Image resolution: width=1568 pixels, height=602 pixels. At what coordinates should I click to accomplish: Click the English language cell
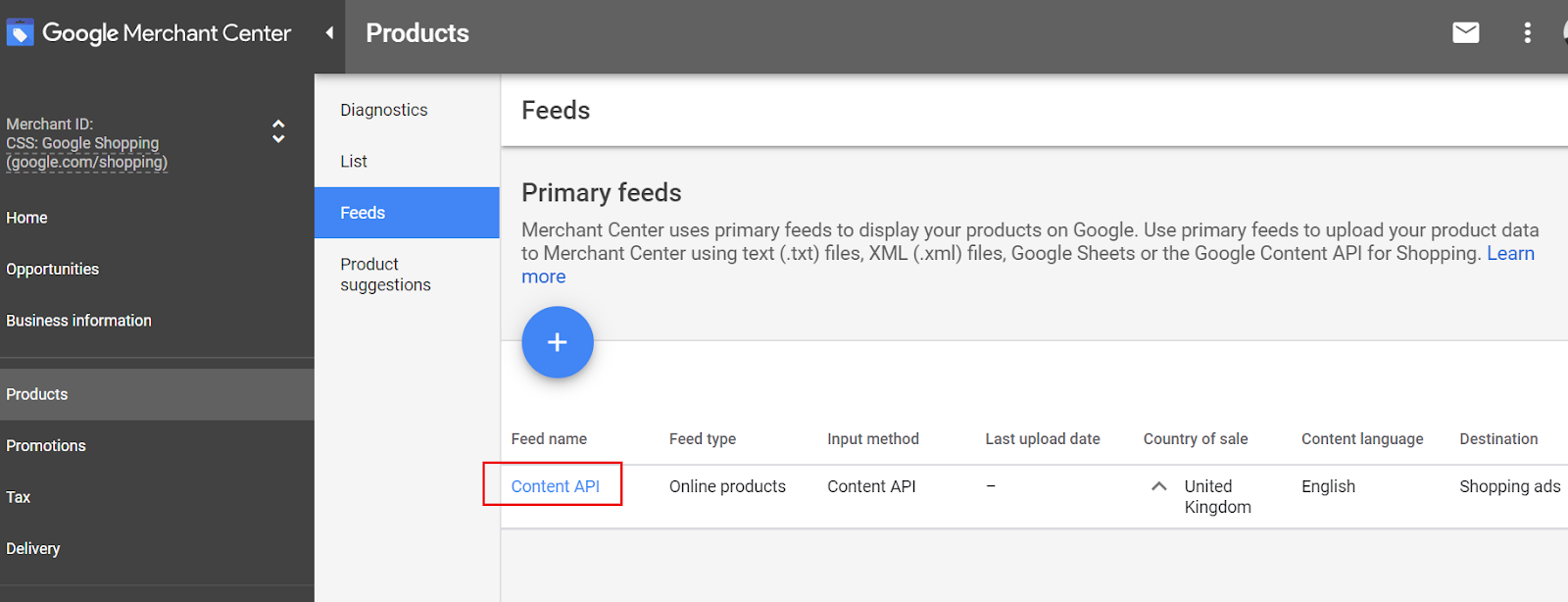[1328, 486]
